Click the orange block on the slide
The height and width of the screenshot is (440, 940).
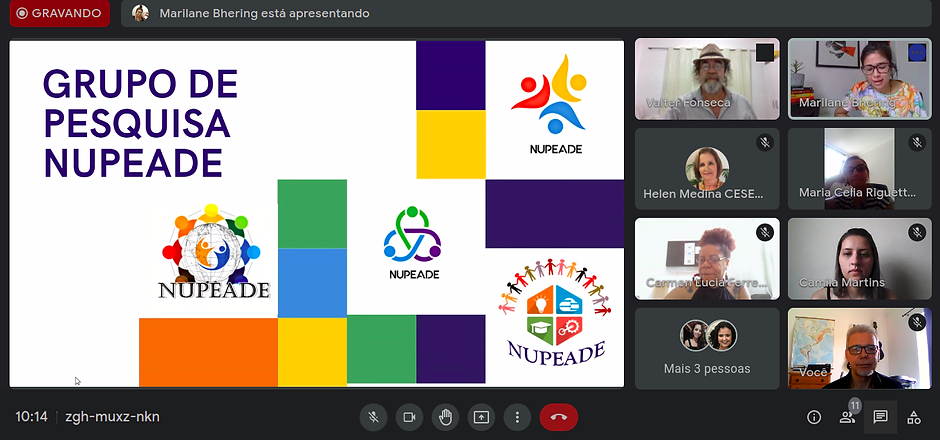click(x=208, y=352)
